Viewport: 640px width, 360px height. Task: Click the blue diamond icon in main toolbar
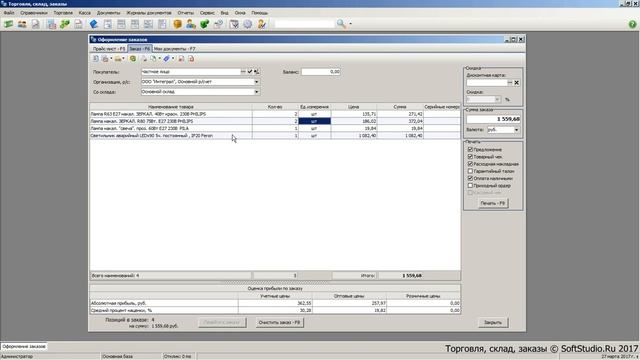tap(94, 24)
